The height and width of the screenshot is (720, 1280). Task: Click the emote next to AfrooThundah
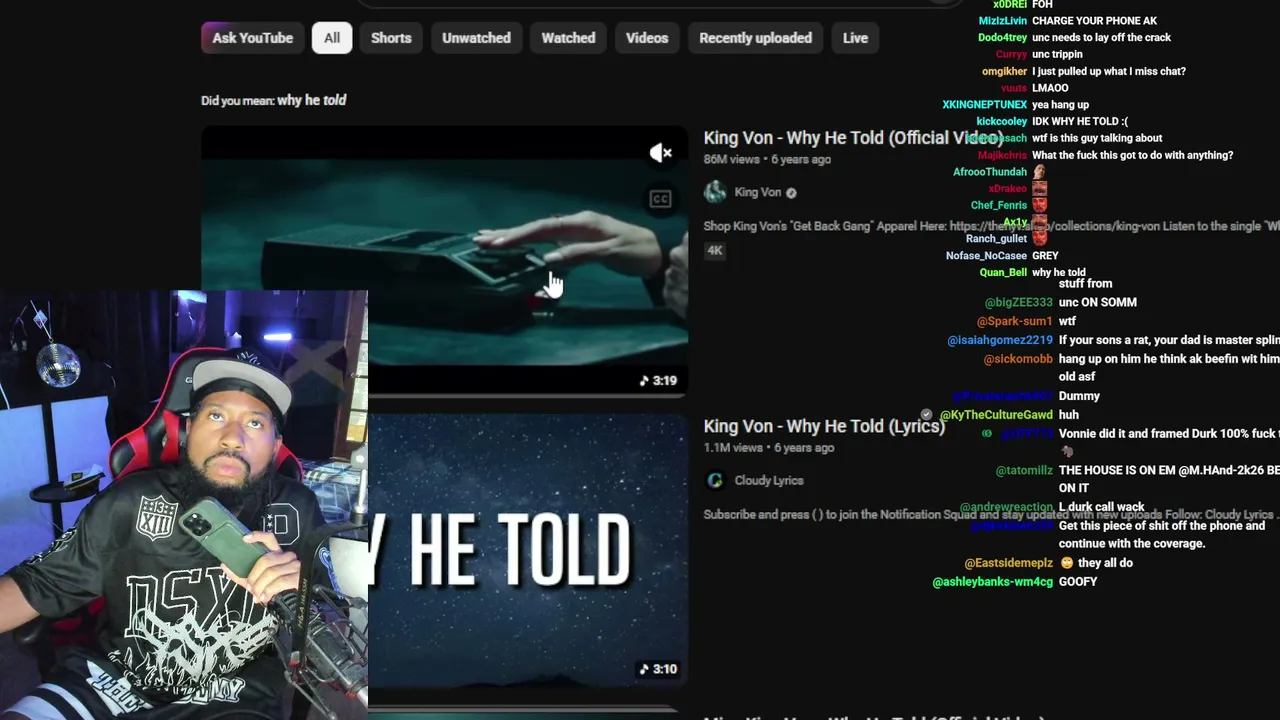(x=1039, y=172)
